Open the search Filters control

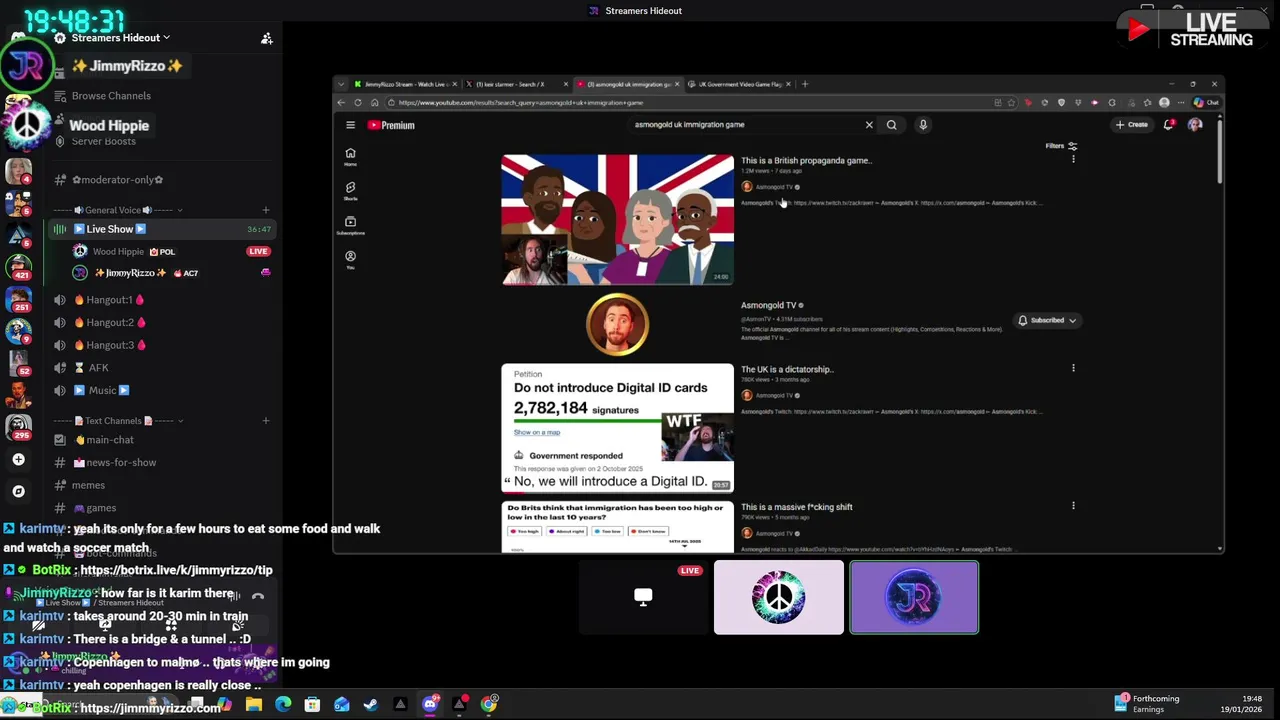1061,146
